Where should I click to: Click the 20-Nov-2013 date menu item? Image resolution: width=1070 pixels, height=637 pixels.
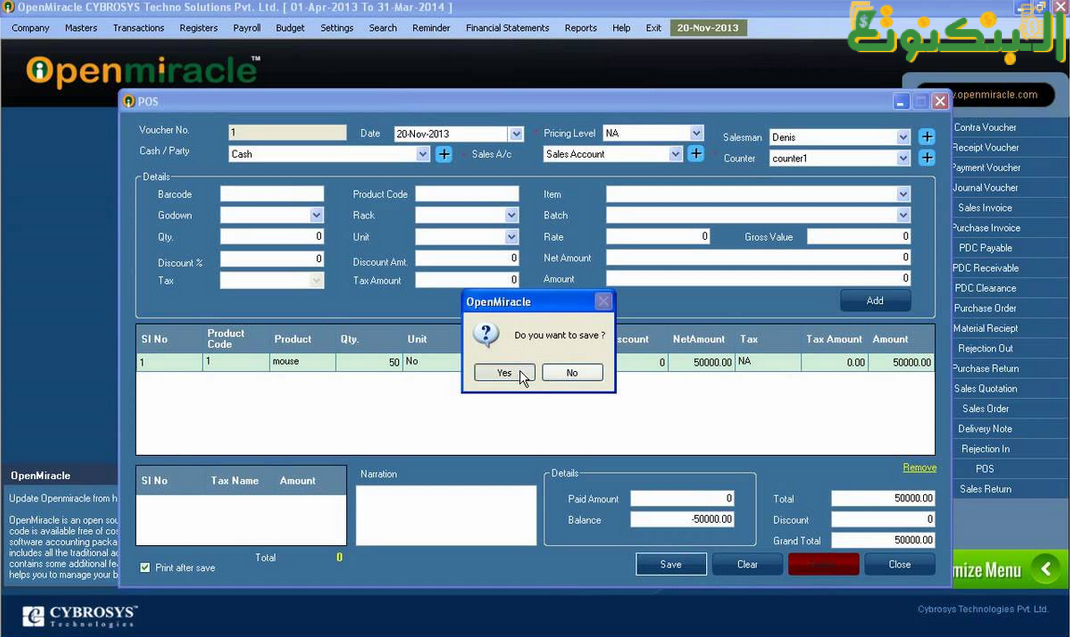pos(708,28)
